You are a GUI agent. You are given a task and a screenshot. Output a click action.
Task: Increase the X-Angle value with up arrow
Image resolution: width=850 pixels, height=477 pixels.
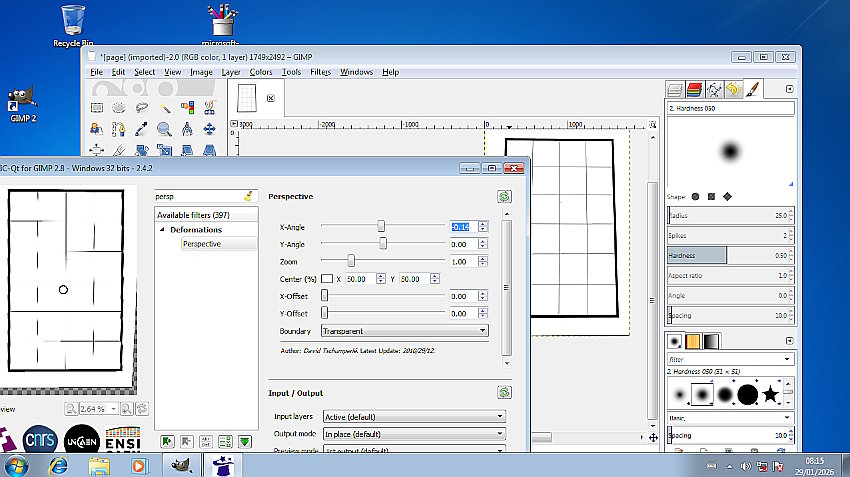click(x=483, y=224)
